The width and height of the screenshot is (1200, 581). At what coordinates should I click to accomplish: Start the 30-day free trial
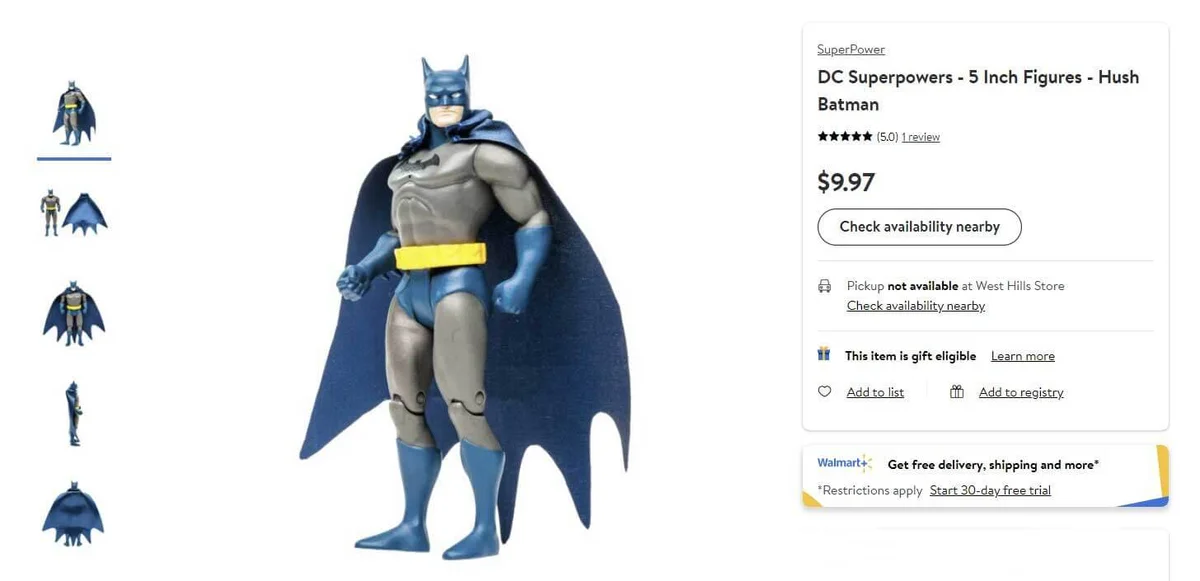pyautogui.click(x=990, y=490)
